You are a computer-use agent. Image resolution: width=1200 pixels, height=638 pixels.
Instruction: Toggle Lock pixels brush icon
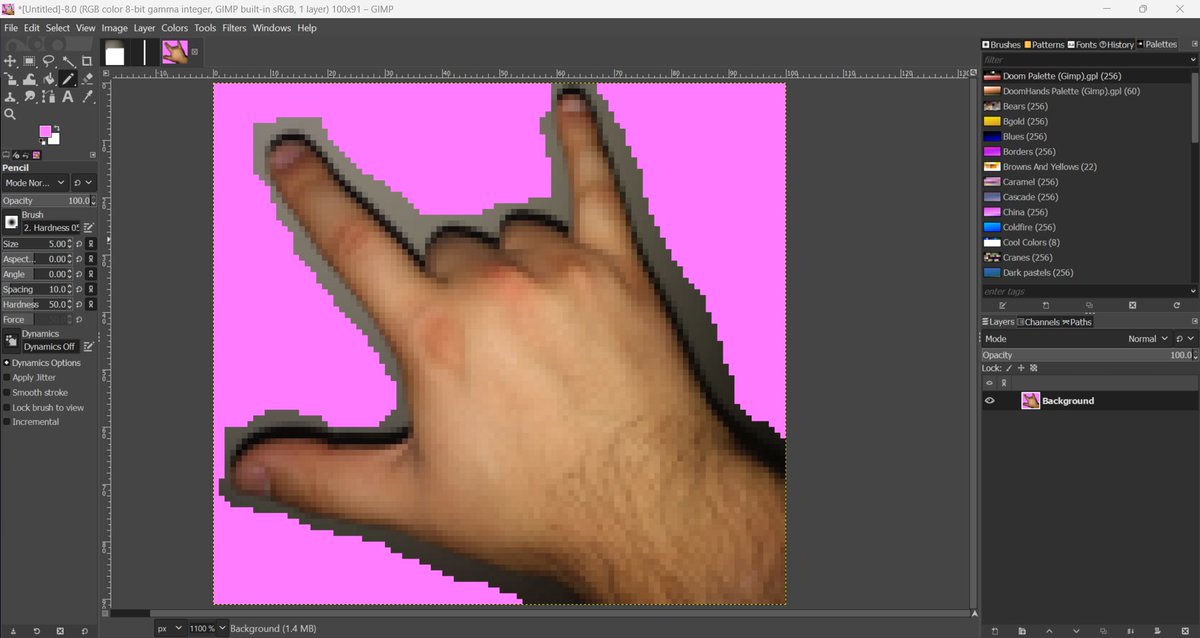pos(1009,368)
